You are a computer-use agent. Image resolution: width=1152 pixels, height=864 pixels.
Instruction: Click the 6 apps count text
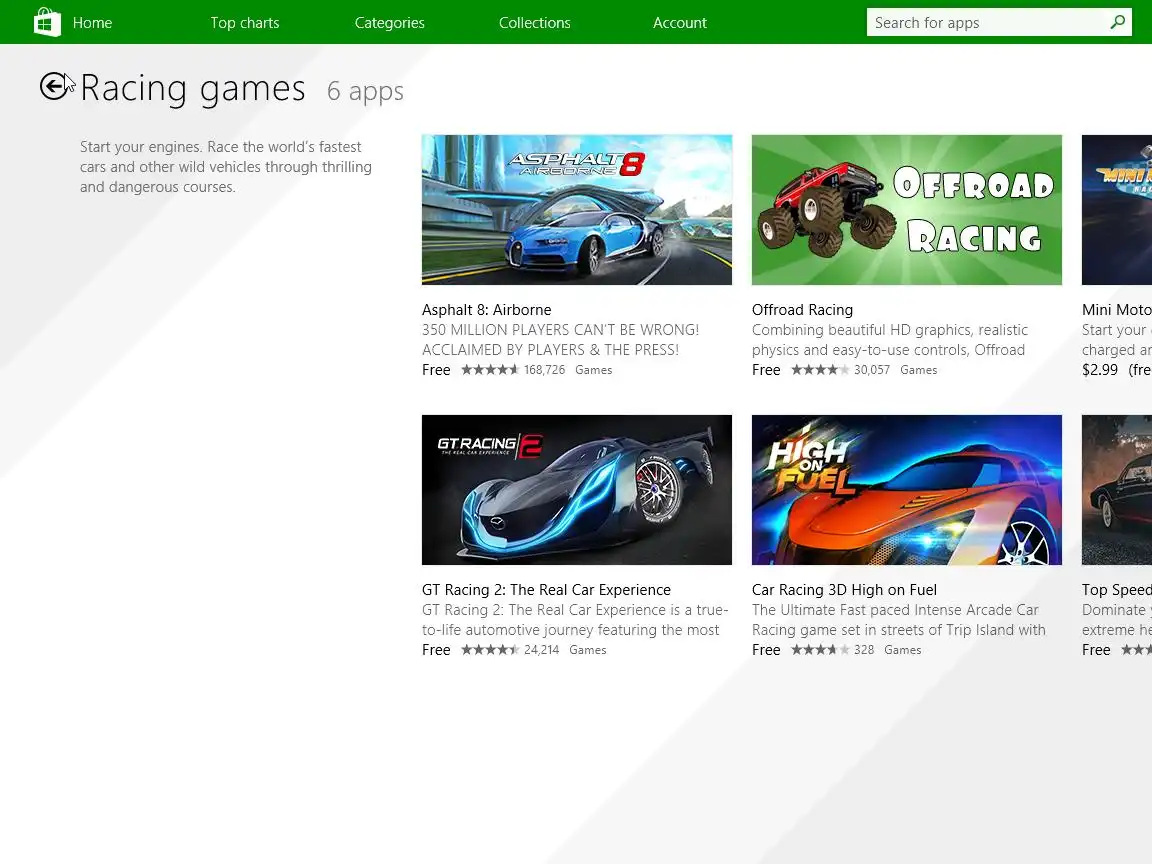(x=365, y=91)
